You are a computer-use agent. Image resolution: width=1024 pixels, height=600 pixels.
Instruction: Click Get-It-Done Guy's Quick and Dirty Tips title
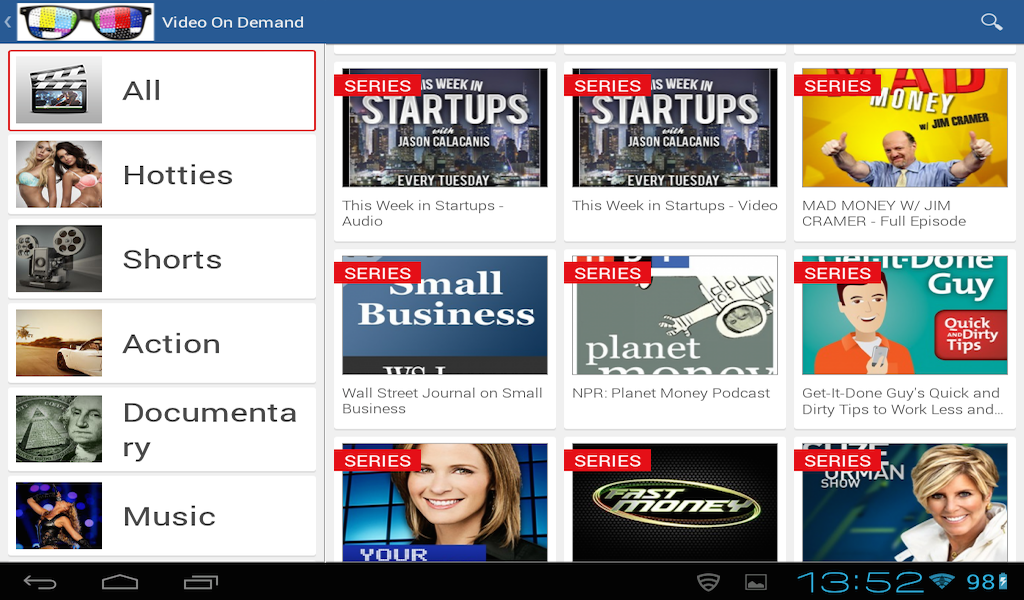[x=902, y=401]
